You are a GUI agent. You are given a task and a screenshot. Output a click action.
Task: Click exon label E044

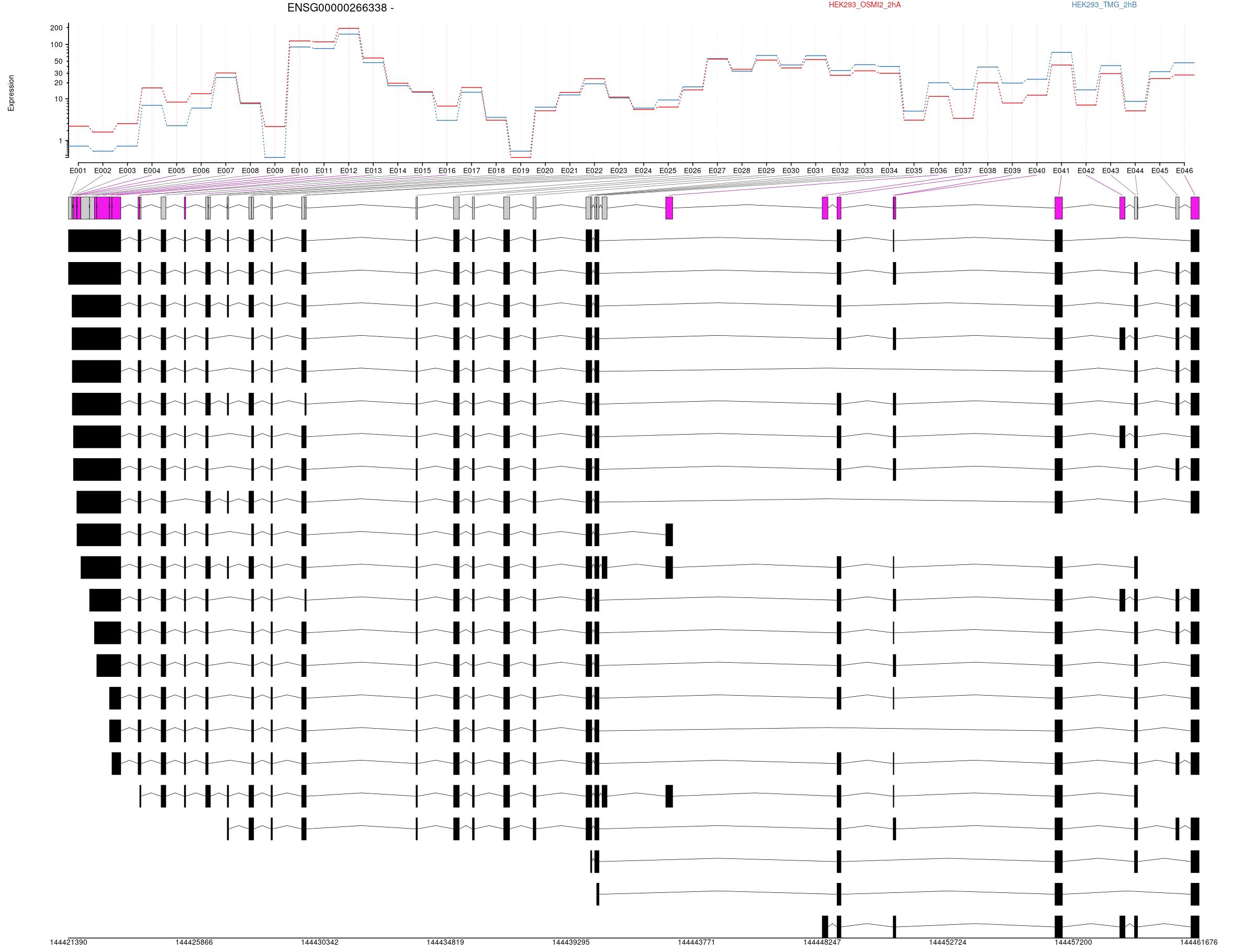click(x=1135, y=171)
